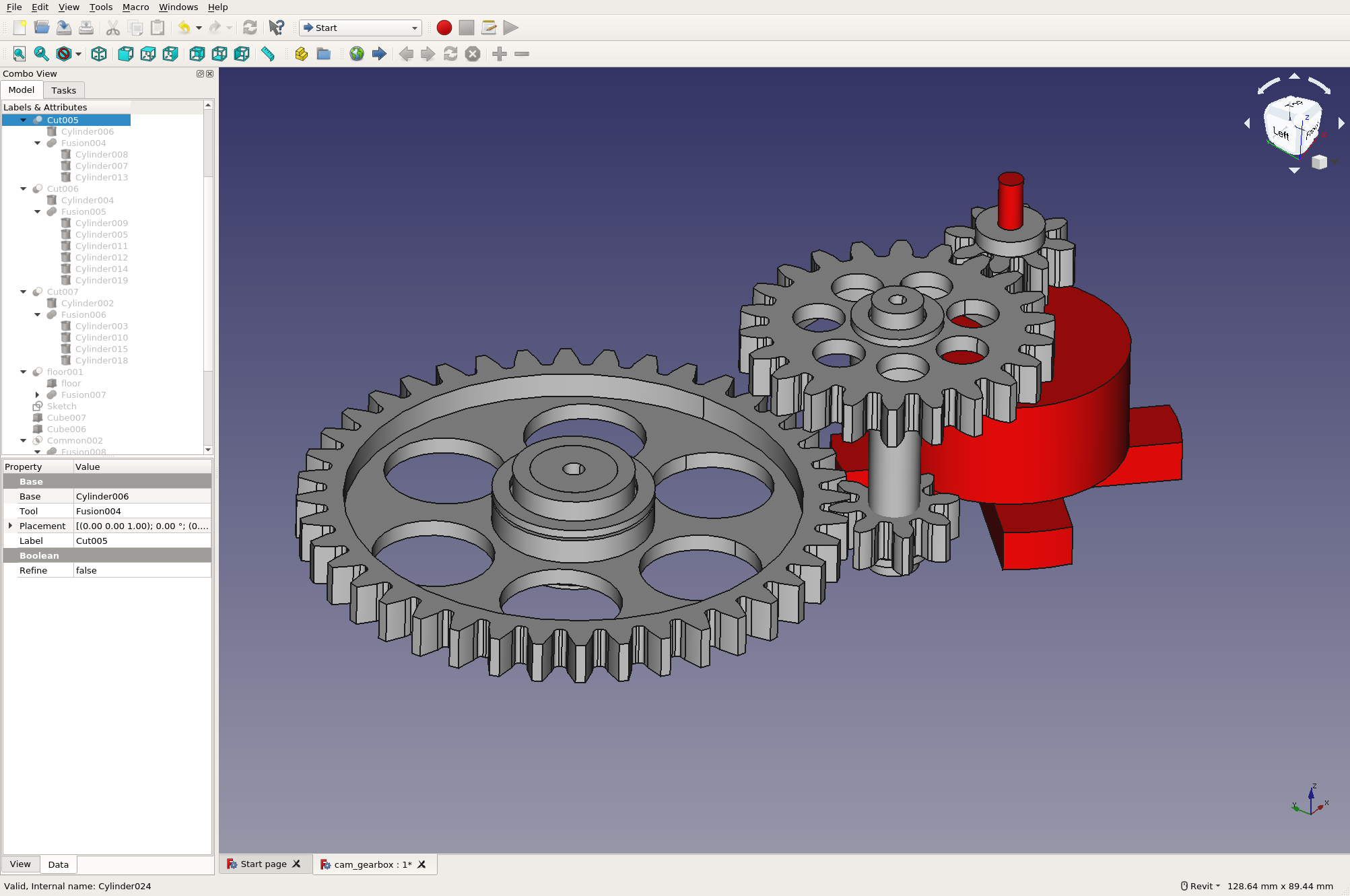Click the Paste clipboard icon

tap(158, 28)
